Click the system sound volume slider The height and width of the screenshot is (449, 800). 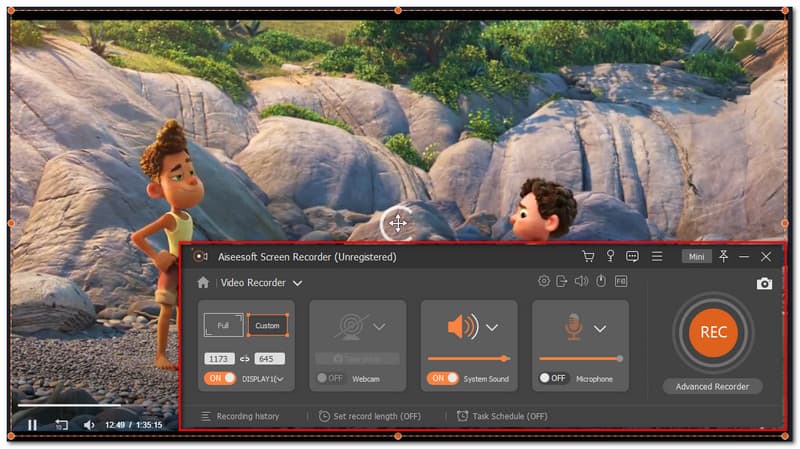[468, 359]
